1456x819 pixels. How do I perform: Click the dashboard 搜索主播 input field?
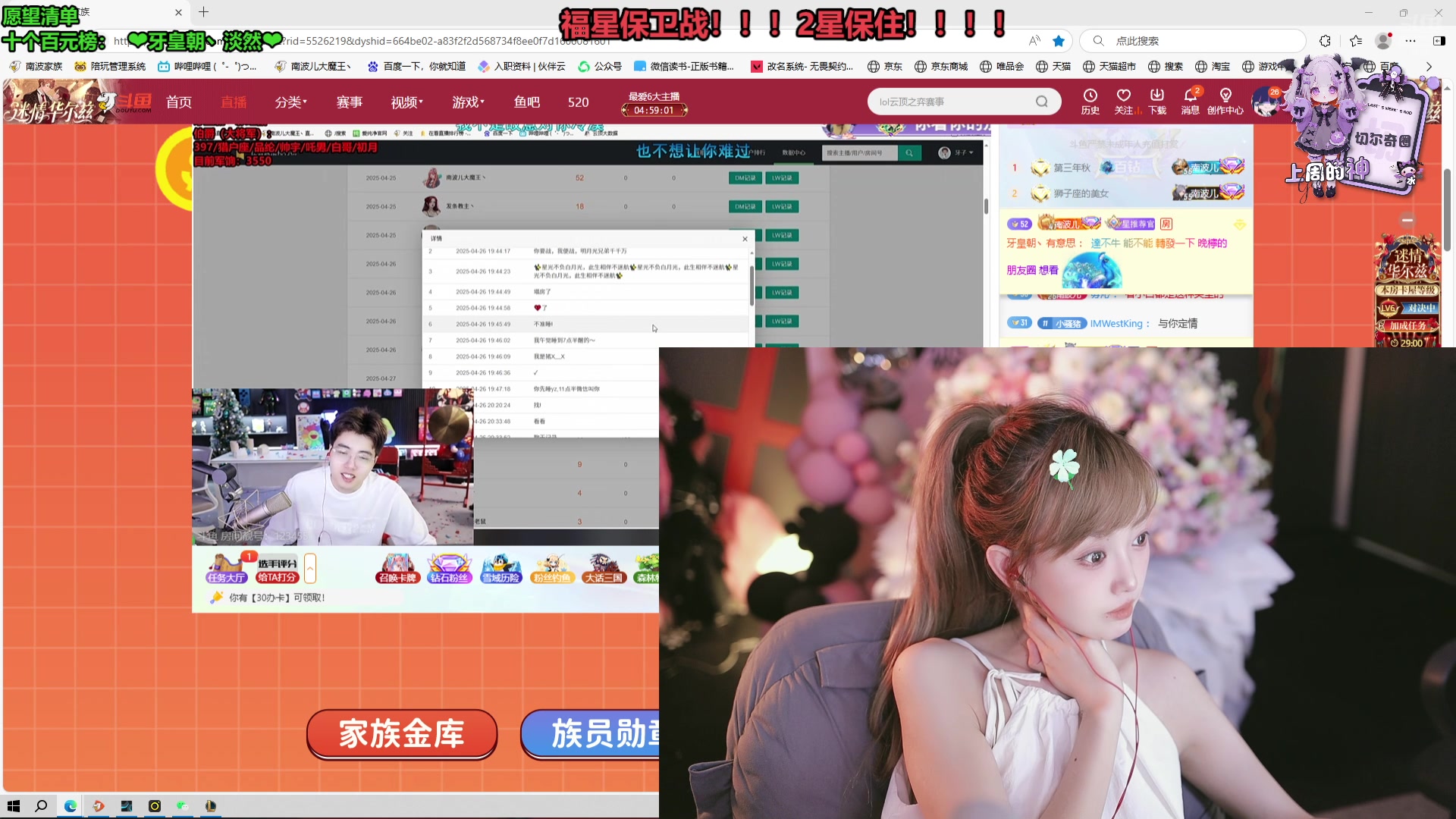pos(859,153)
